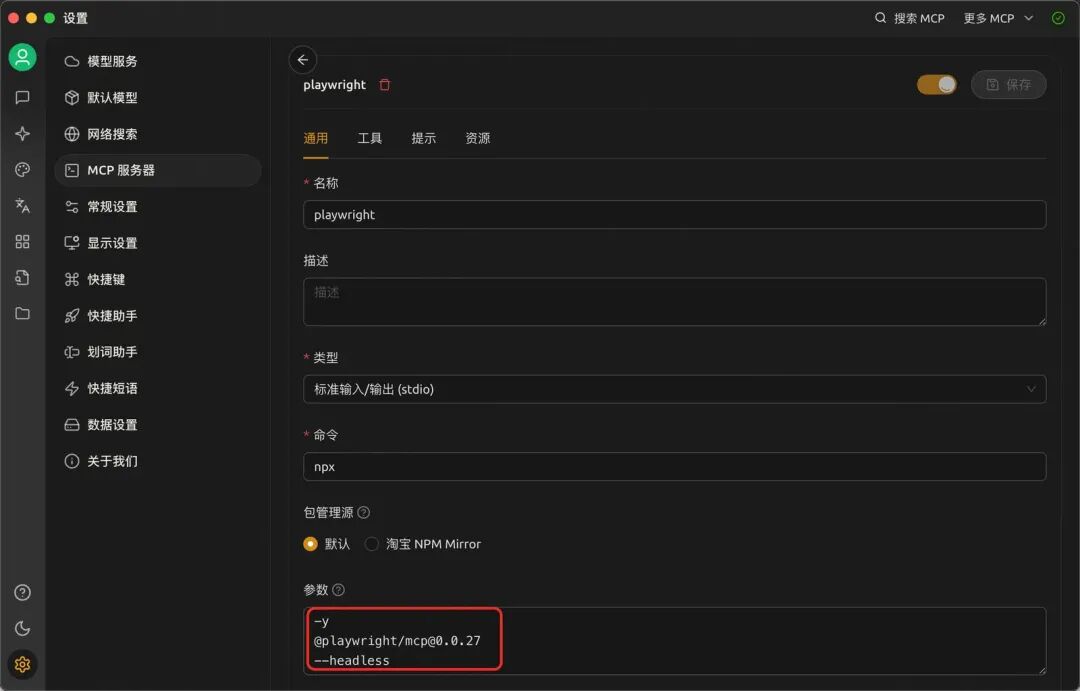The width and height of the screenshot is (1080, 691).
Task: Click help icon next to 包管理源
Action: pos(364,513)
